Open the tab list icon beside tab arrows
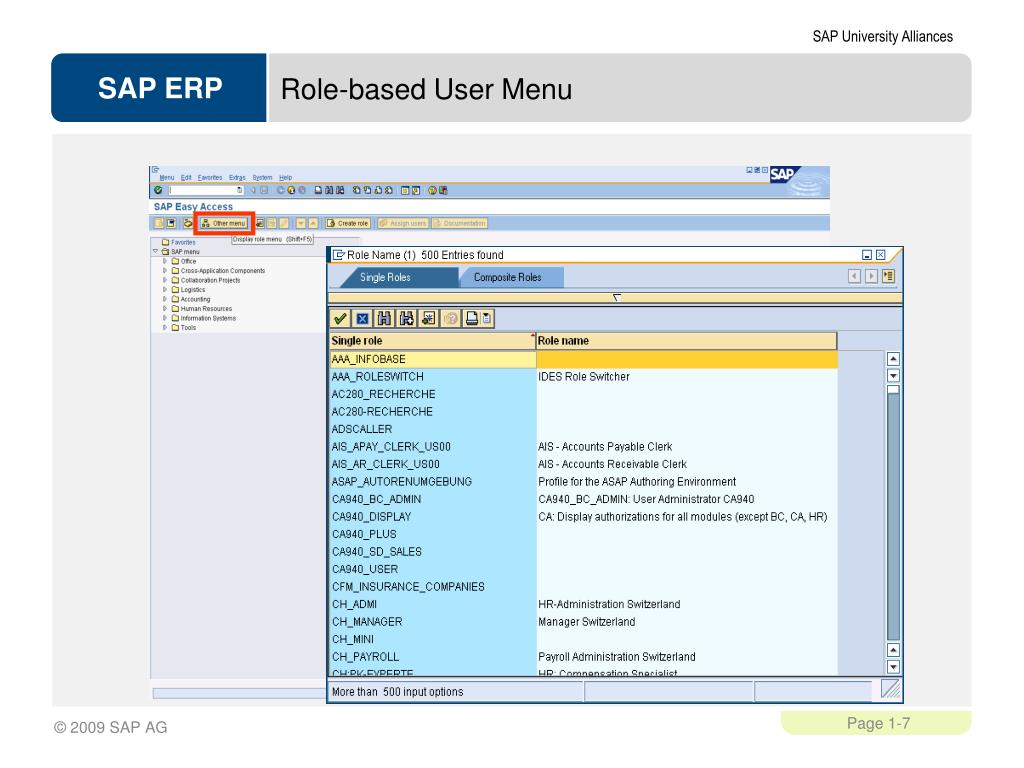The image size is (1024, 768). pos(888,276)
